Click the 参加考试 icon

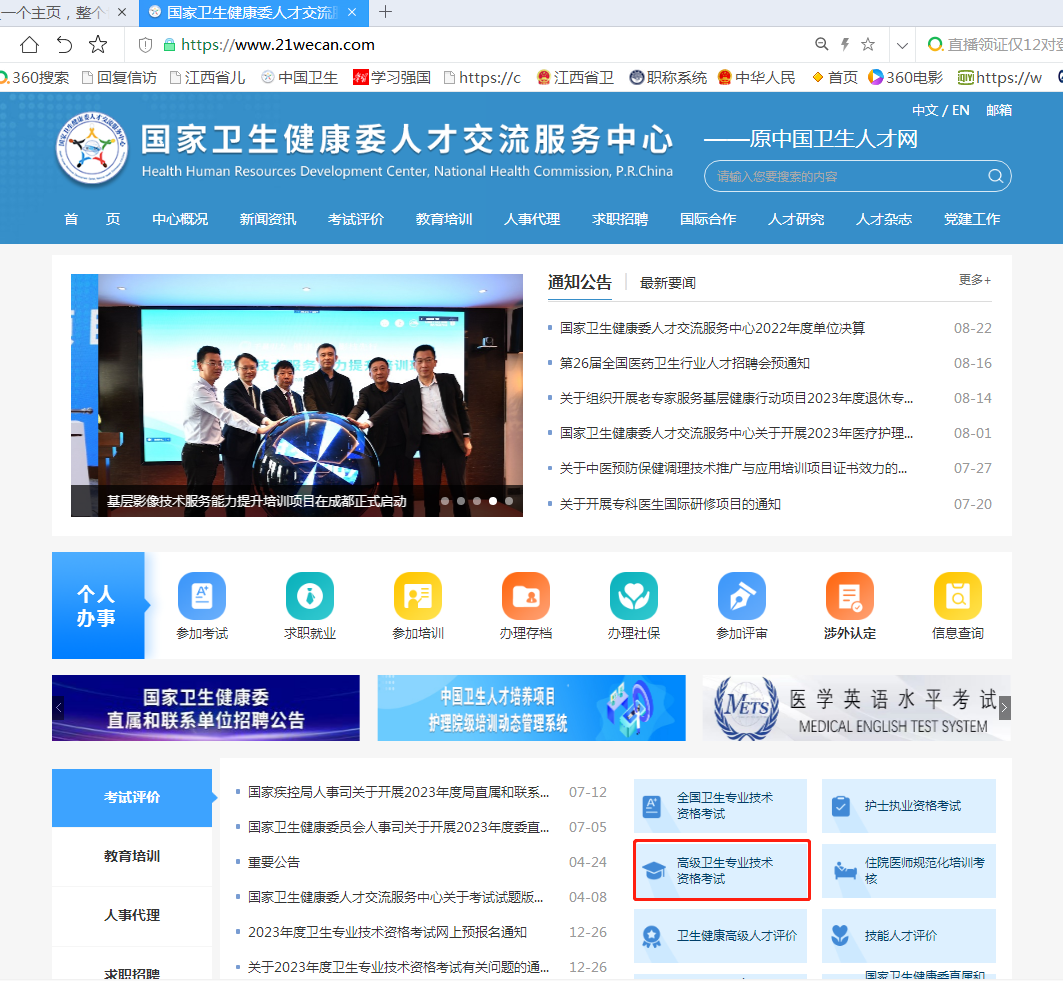coord(202,597)
